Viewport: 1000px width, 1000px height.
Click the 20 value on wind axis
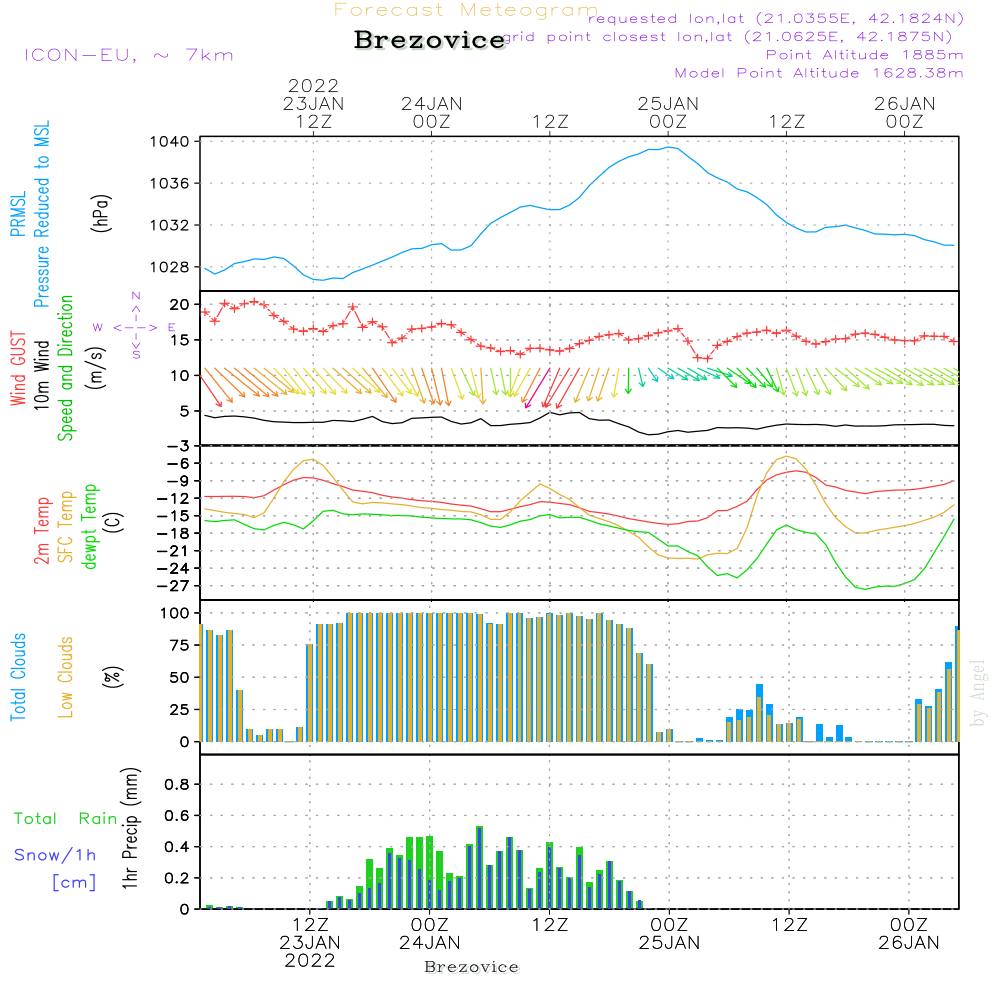click(179, 305)
